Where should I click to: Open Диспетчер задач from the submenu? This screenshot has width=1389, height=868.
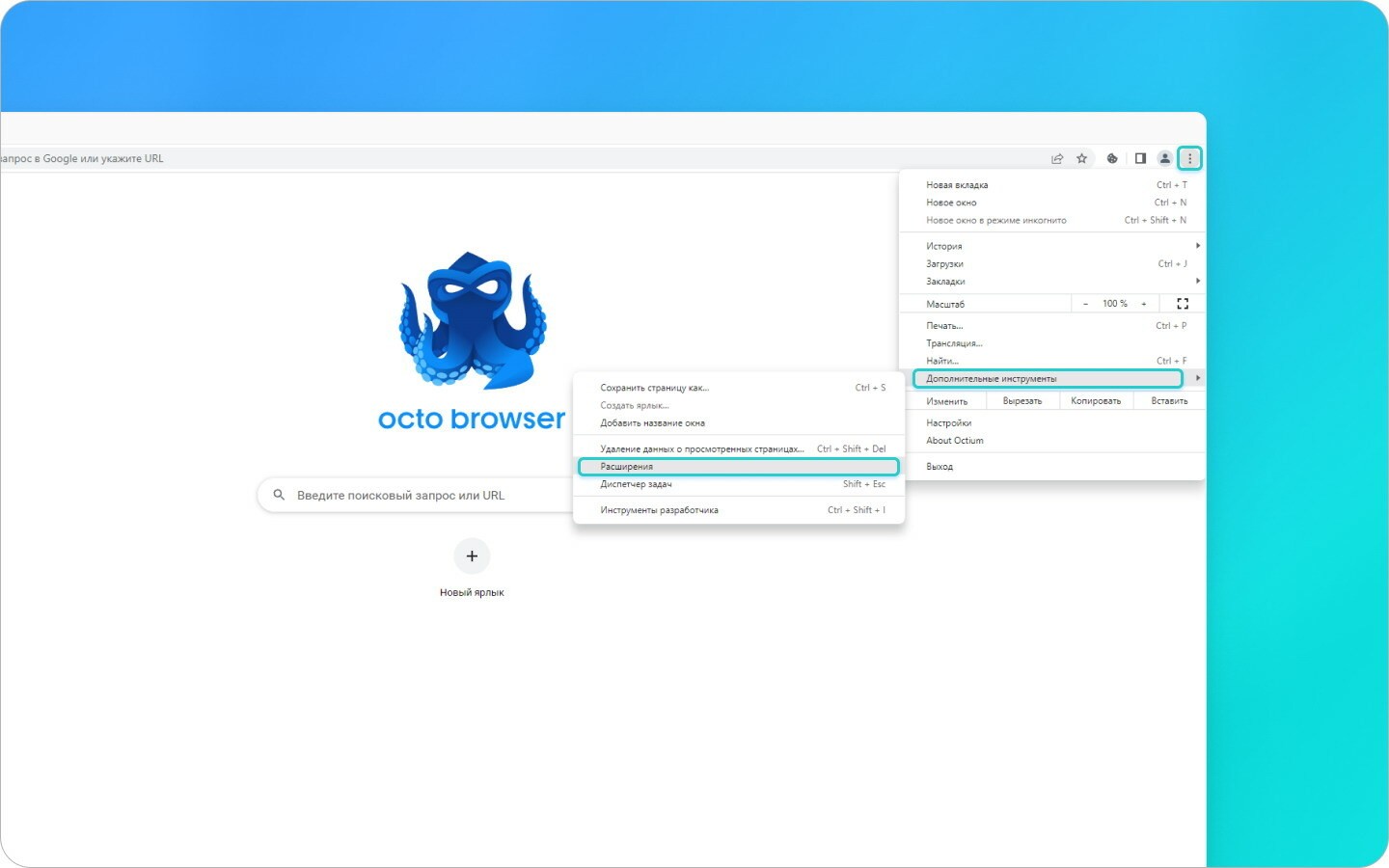(x=739, y=484)
